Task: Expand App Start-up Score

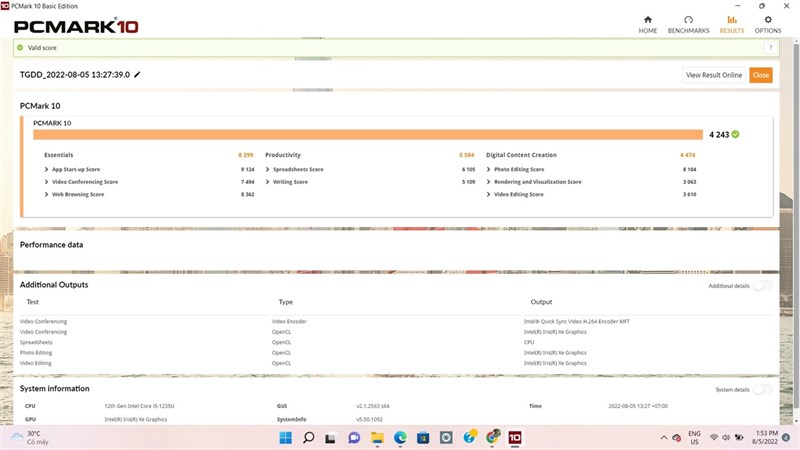Action: tap(46, 169)
